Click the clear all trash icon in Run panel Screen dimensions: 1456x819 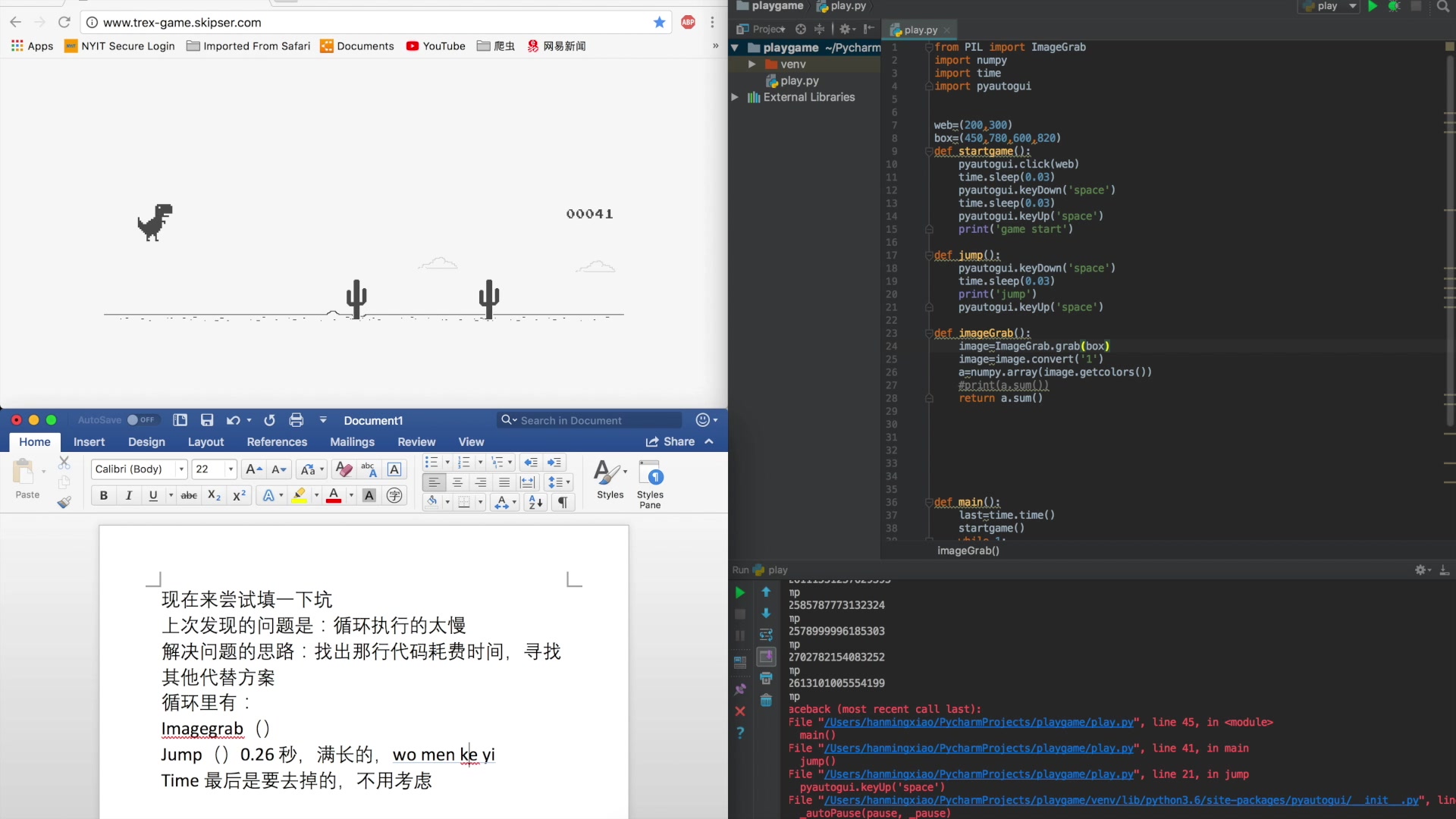[766, 700]
